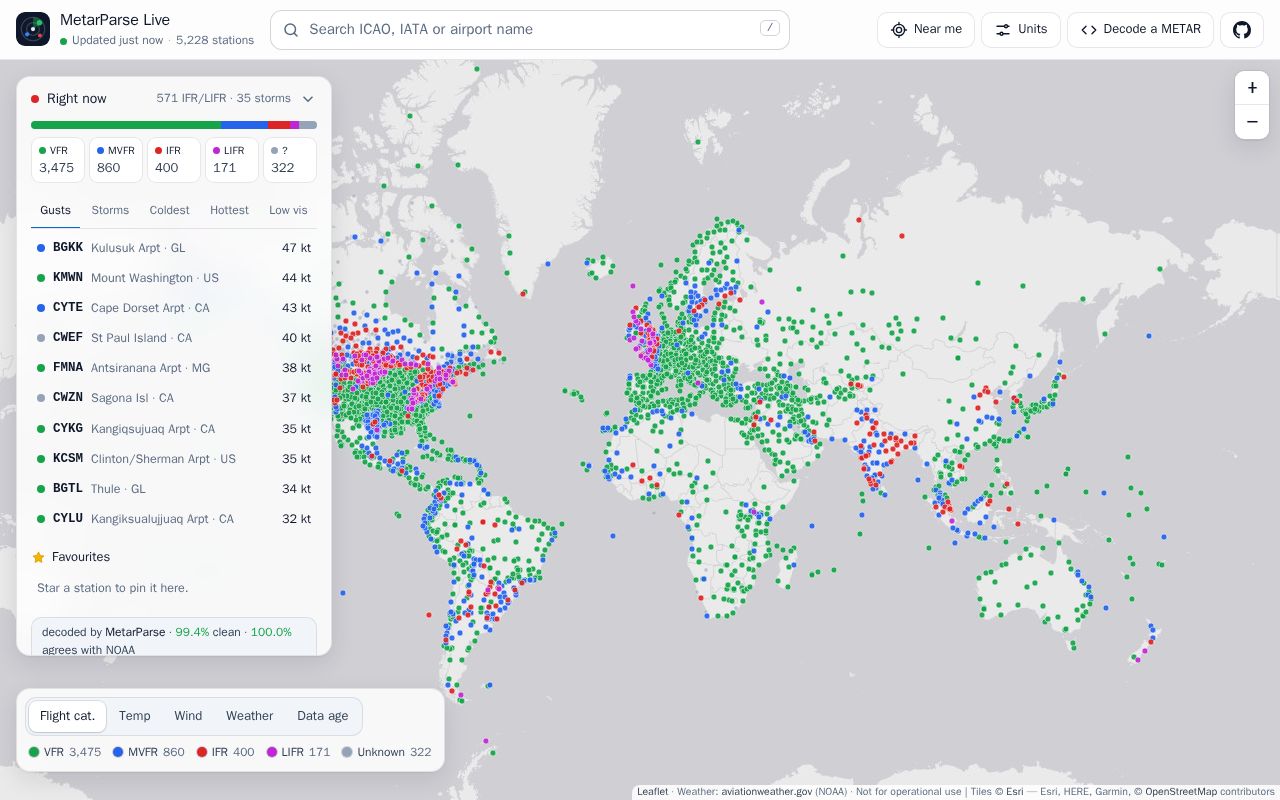Open BGKK Kulusuk Arpt station row
1280x800 pixels.
click(174, 248)
